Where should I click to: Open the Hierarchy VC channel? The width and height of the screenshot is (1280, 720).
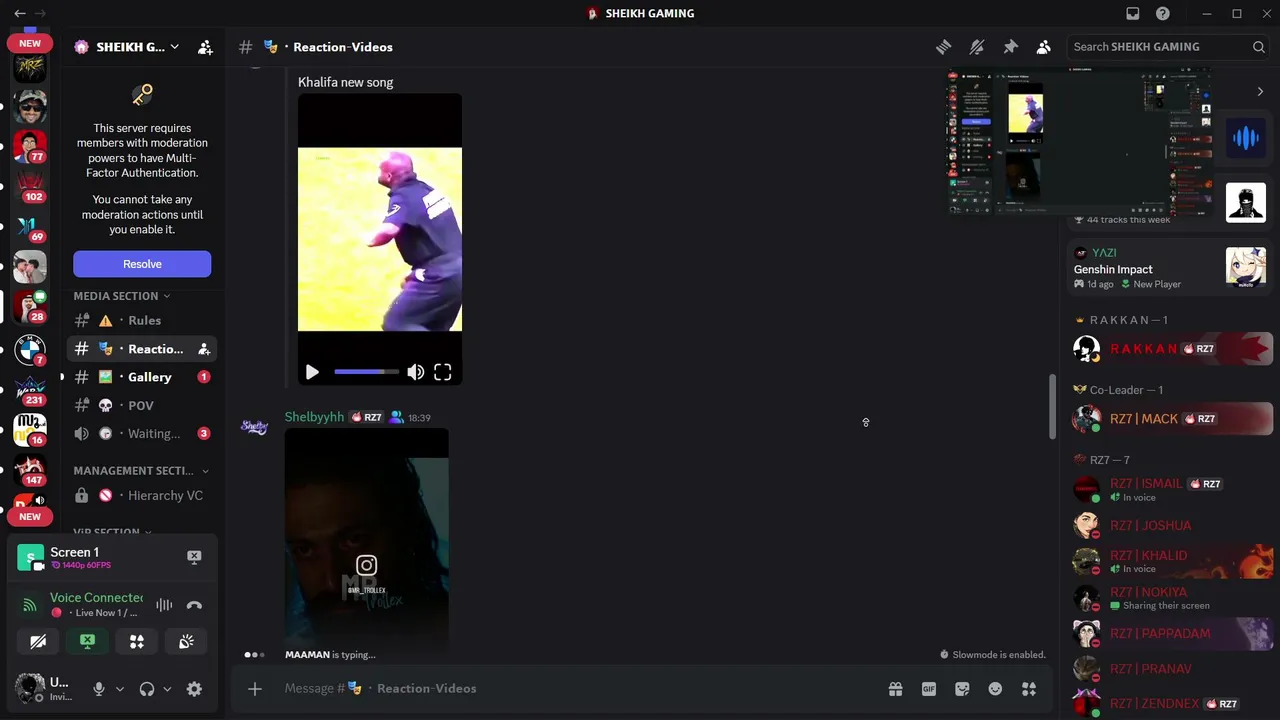point(141,495)
